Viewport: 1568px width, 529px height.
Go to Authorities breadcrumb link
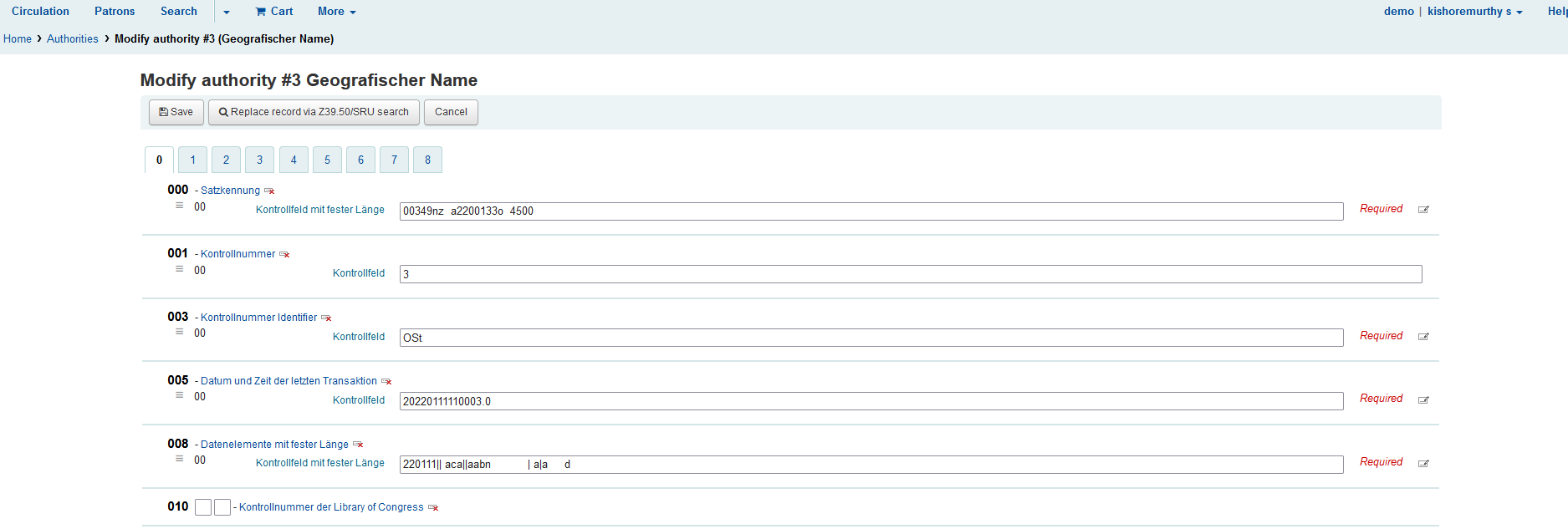[x=72, y=39]
